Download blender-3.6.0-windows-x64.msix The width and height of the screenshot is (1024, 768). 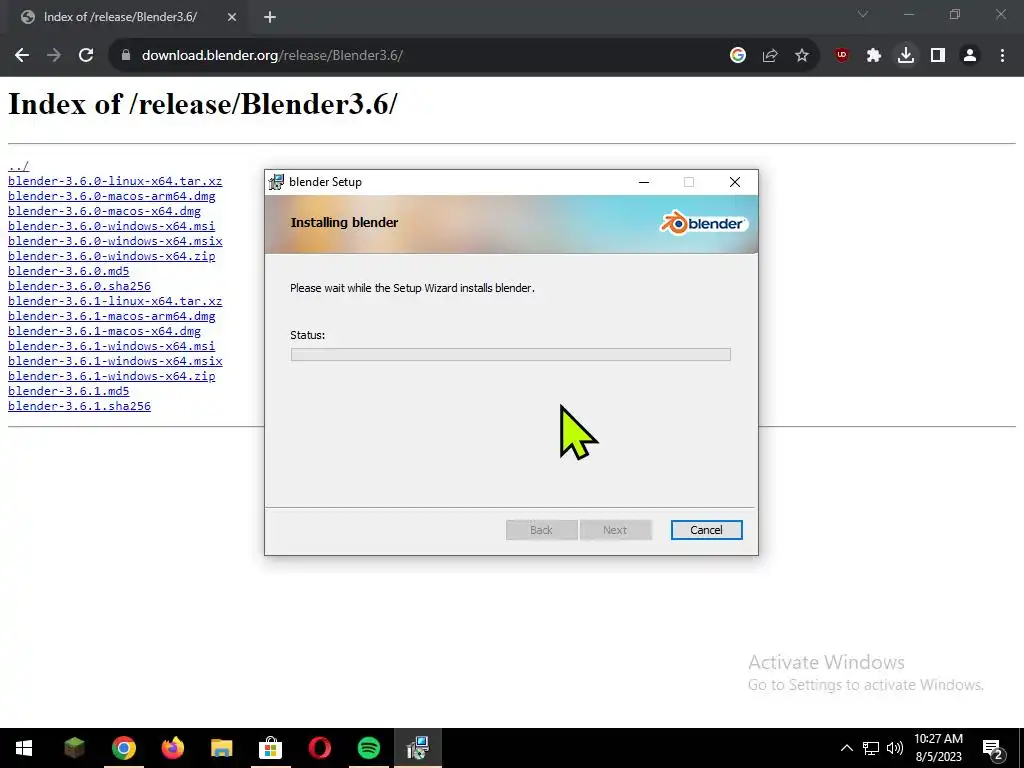tap(115, 241)
